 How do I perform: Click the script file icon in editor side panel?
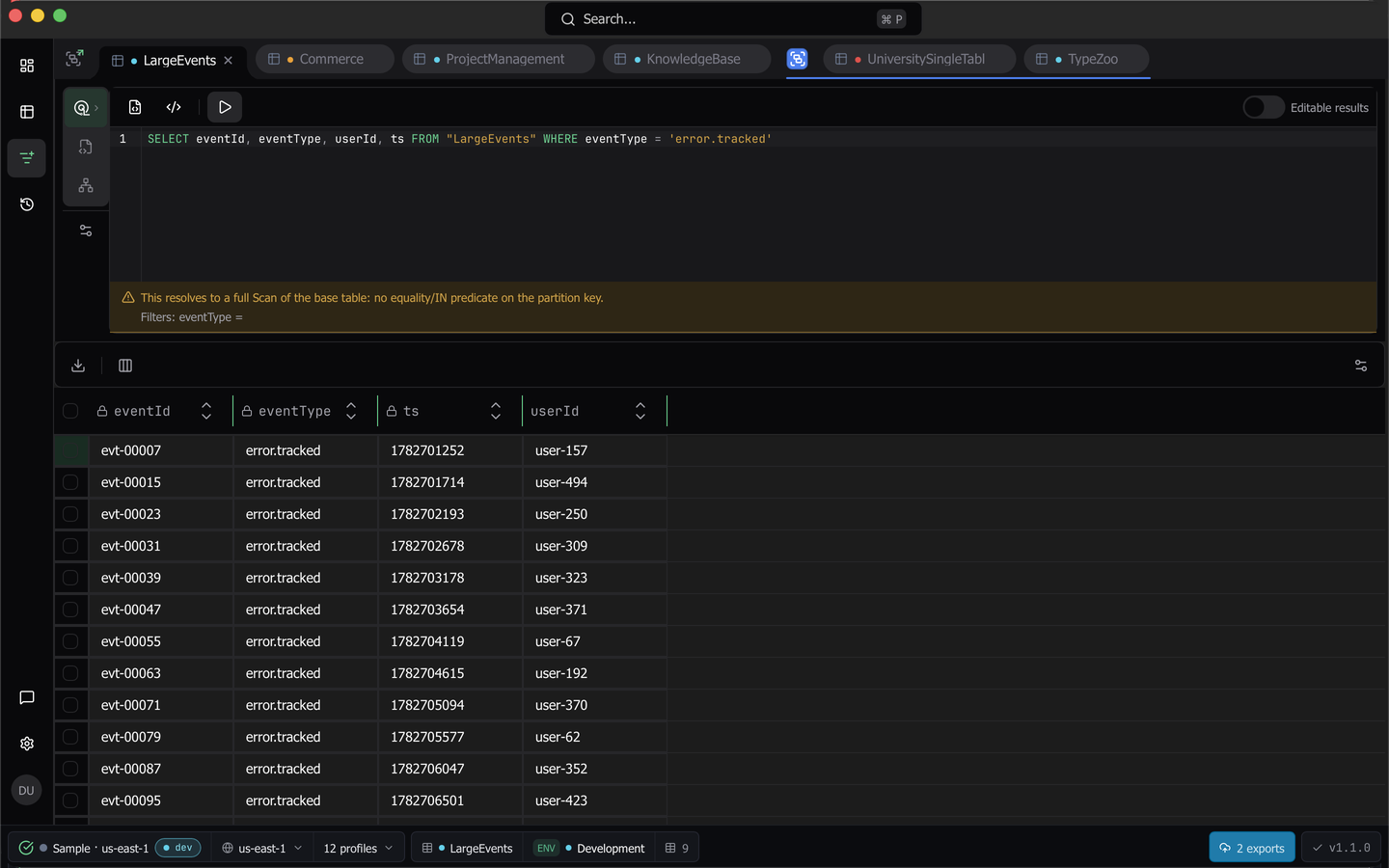86,147
